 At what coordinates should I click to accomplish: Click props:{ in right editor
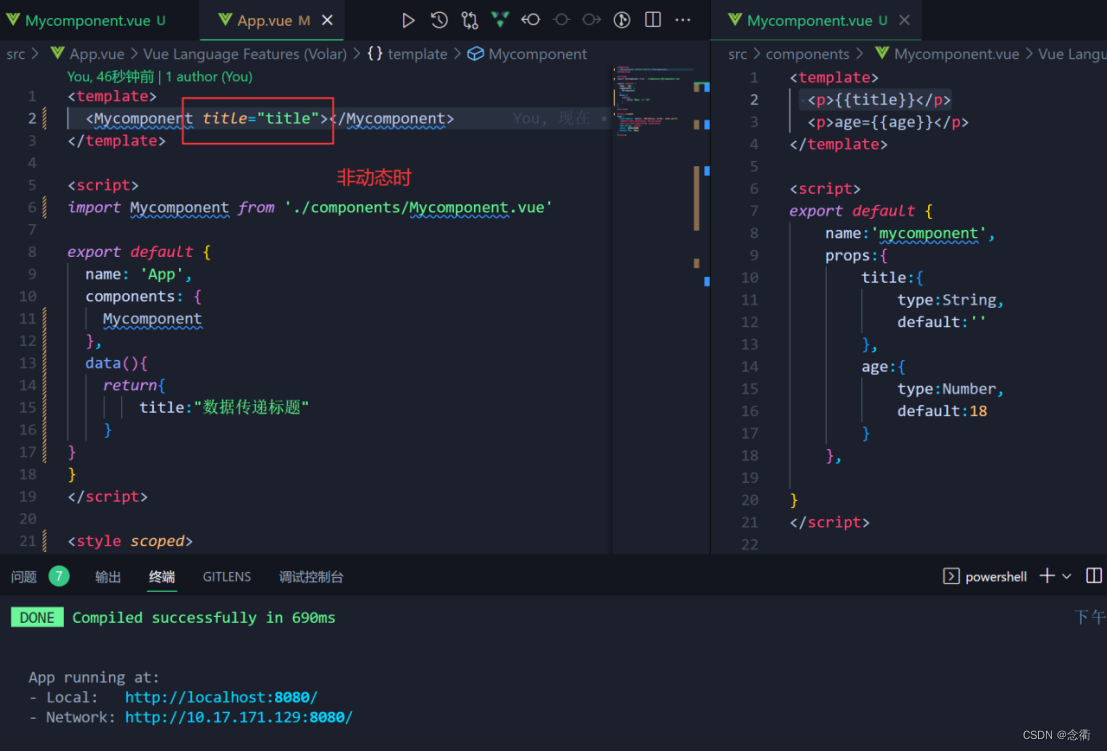tap(856, 256)
